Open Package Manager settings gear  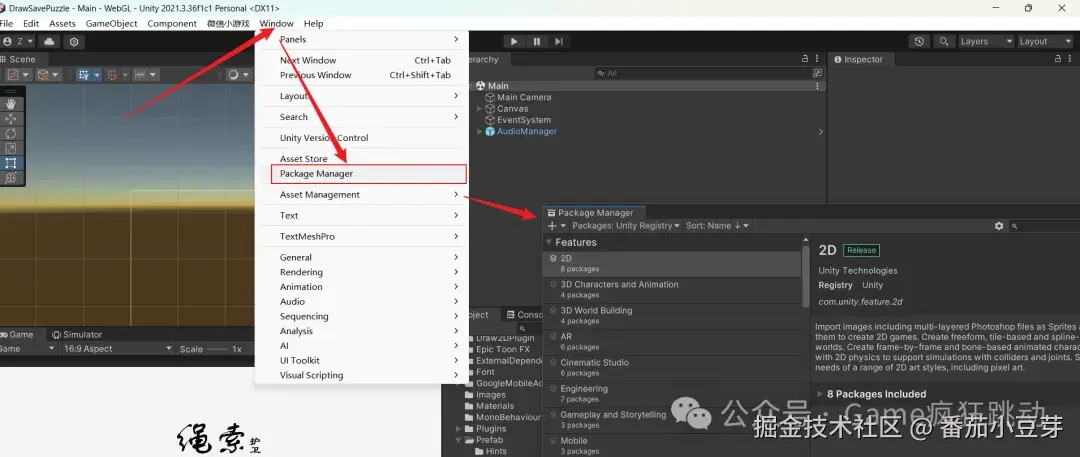pos(999,226)
